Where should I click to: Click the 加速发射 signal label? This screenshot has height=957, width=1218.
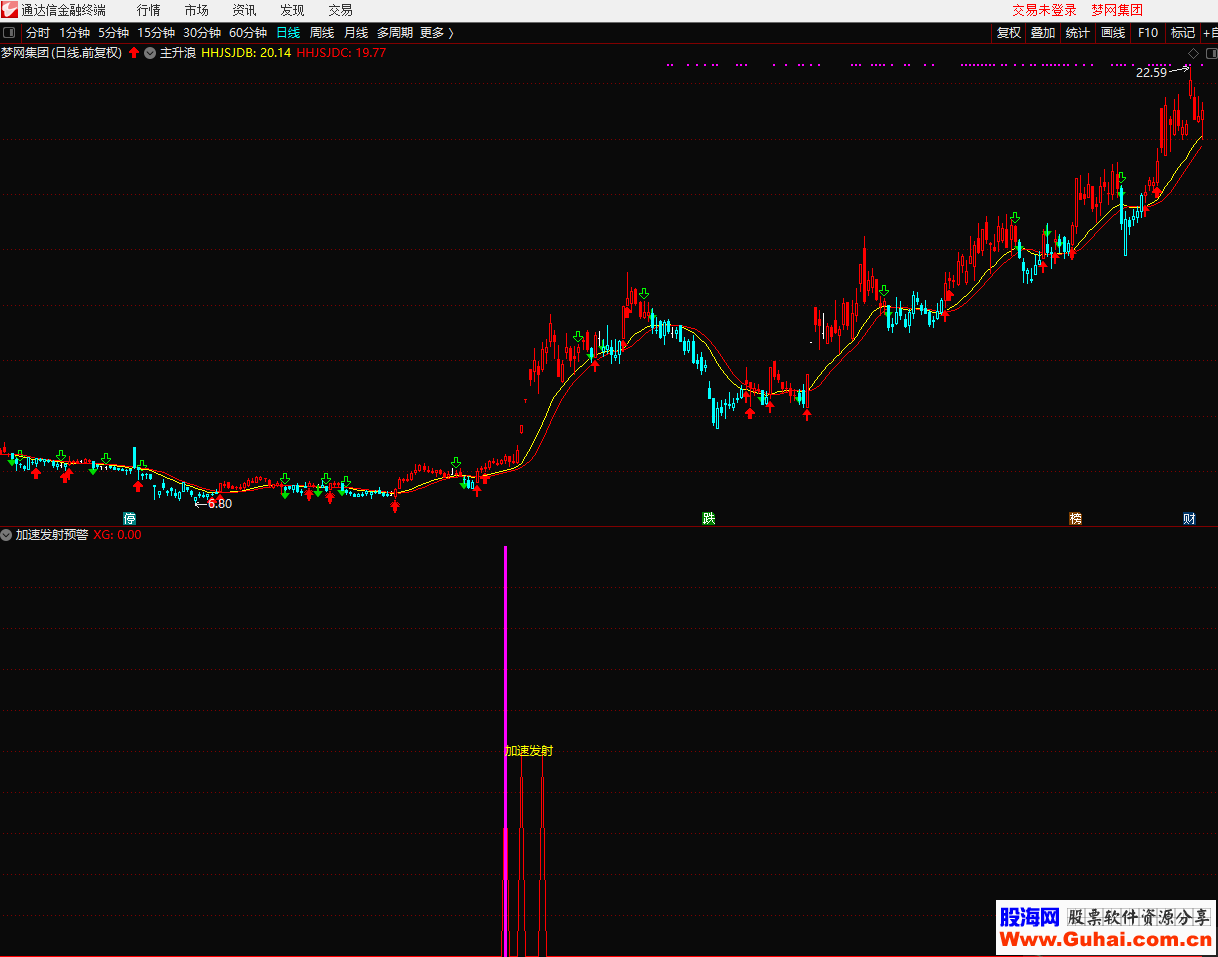pyautogui.click(x=529, y=751)
